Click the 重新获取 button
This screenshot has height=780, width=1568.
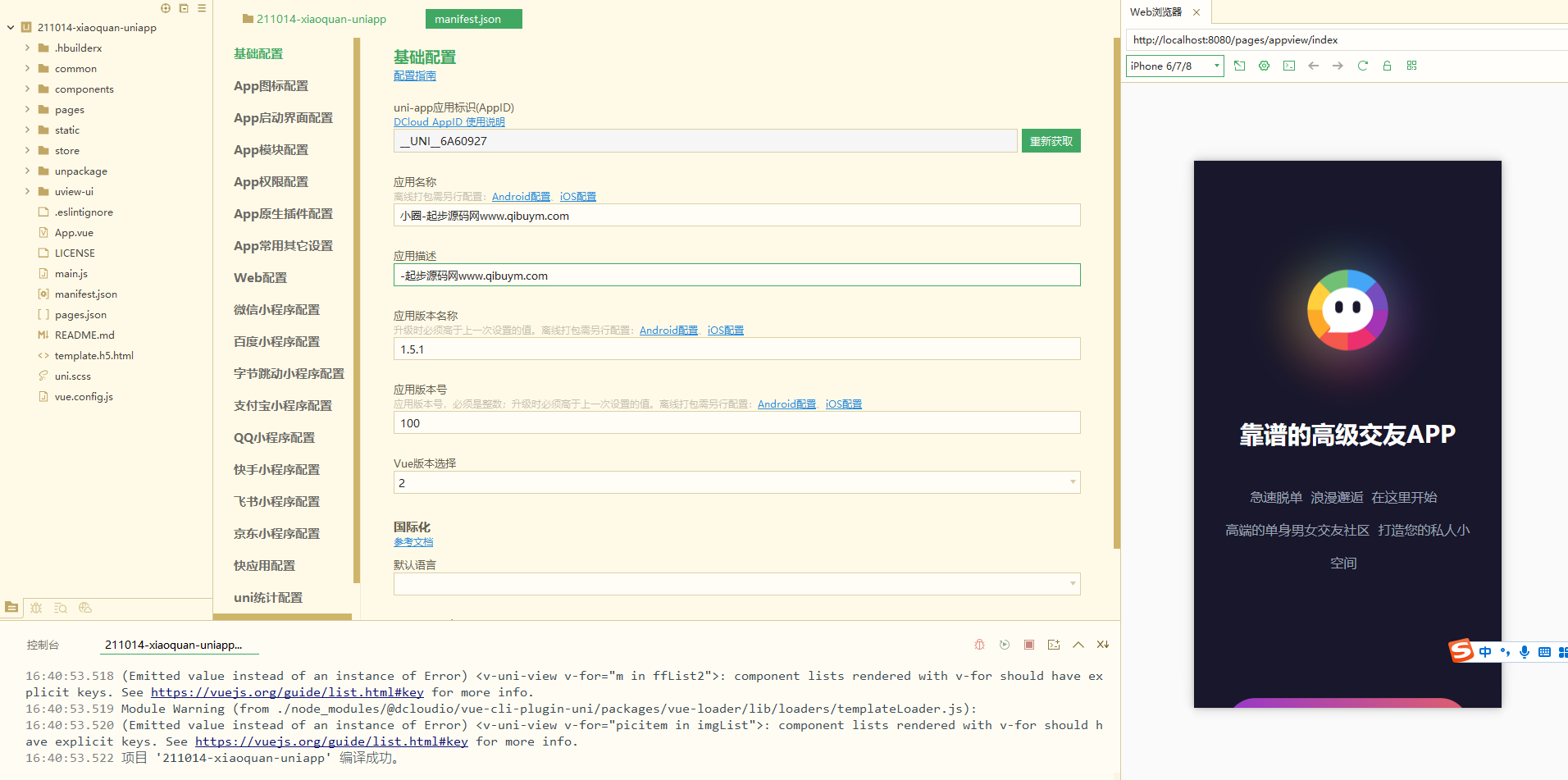click(x=1051, y=141)
